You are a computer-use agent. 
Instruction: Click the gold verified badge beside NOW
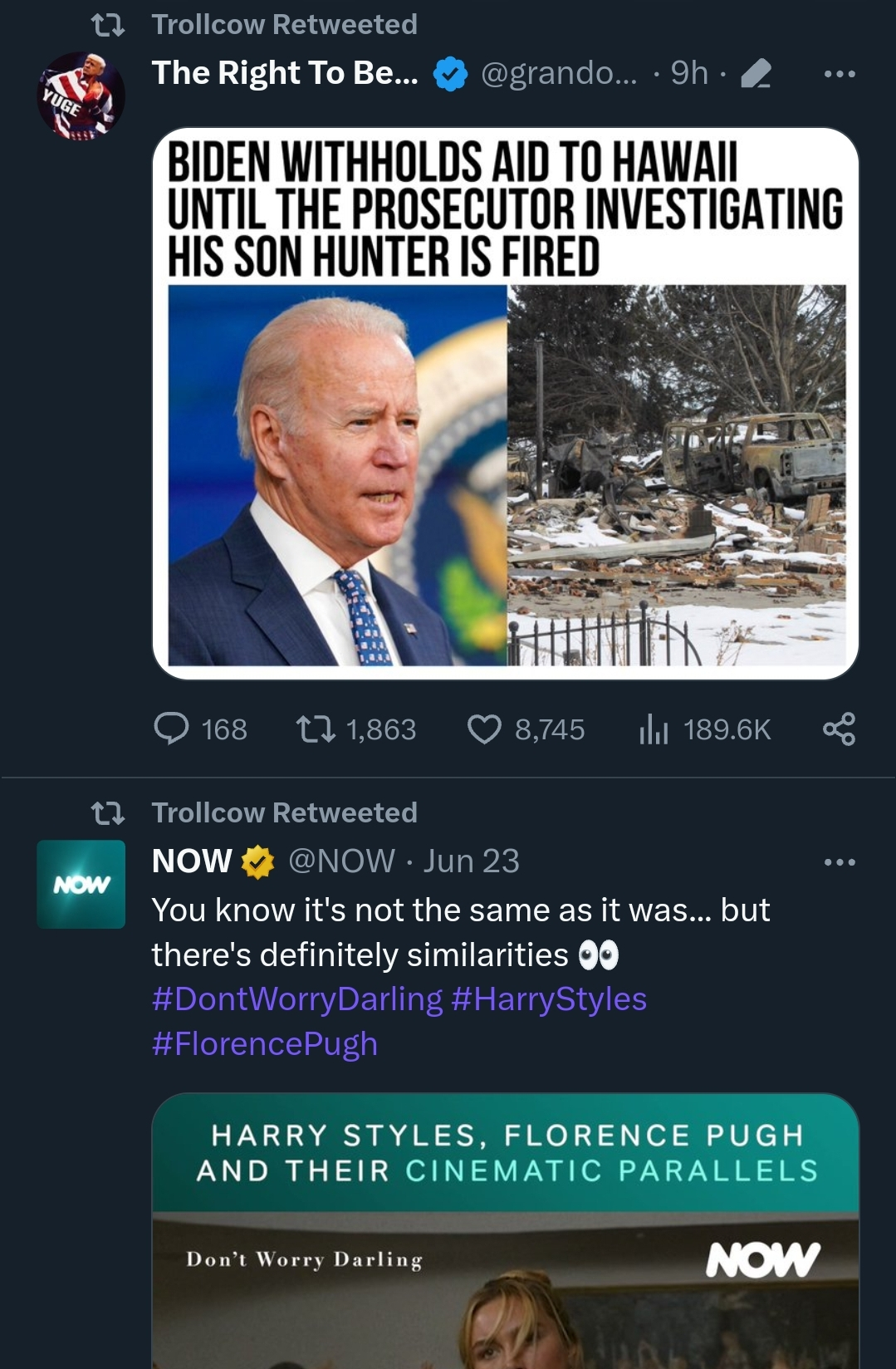point(258,862)
